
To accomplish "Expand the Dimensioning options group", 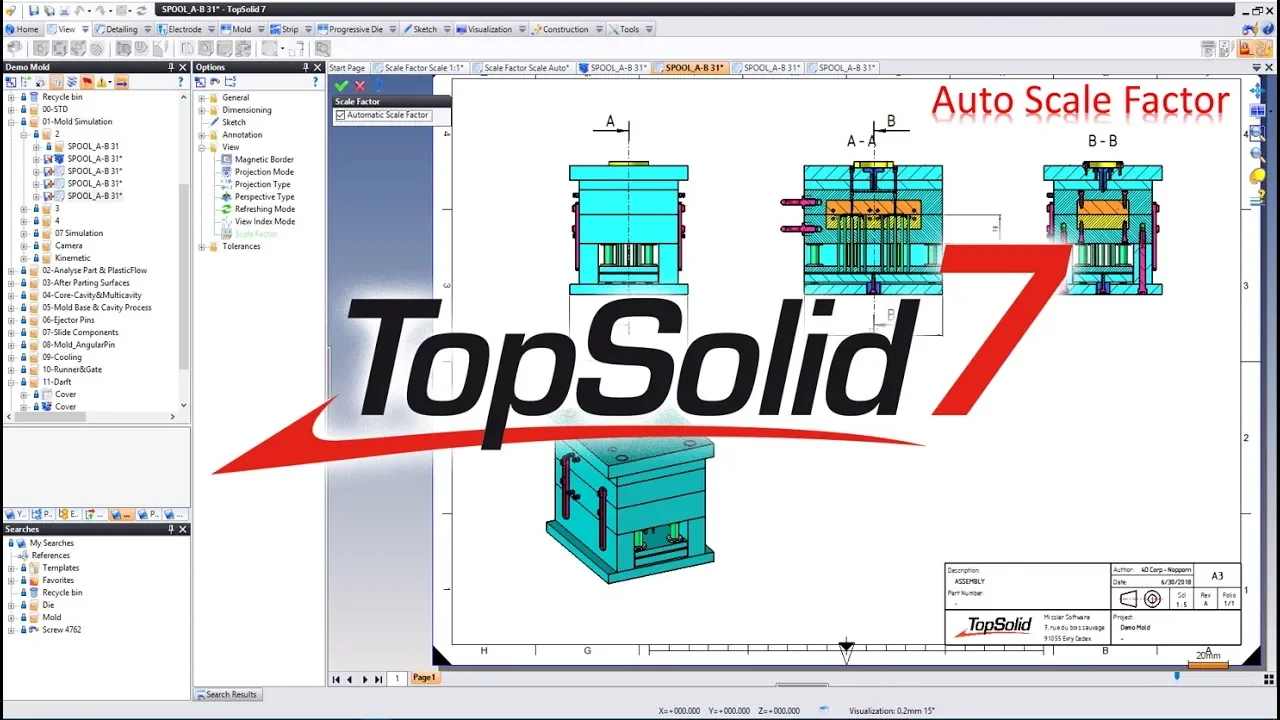I will (201, 110).
